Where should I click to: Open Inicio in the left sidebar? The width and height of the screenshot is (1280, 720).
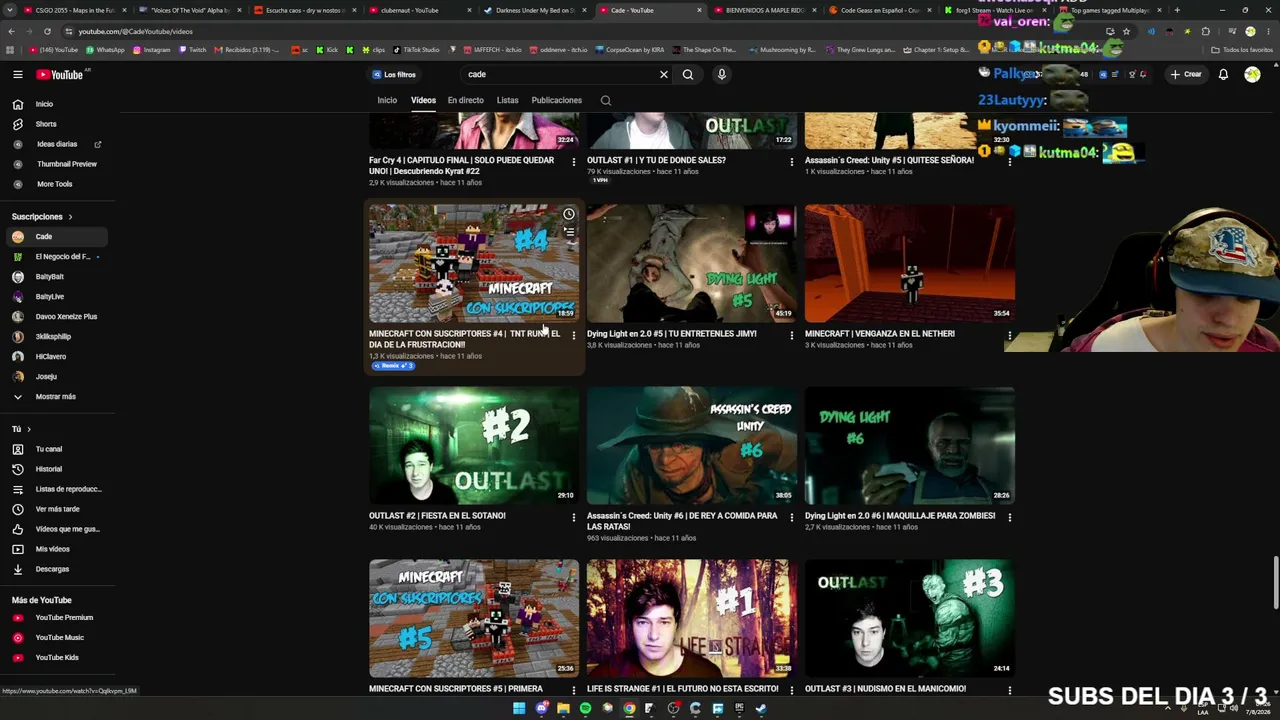tap(55, 104)
